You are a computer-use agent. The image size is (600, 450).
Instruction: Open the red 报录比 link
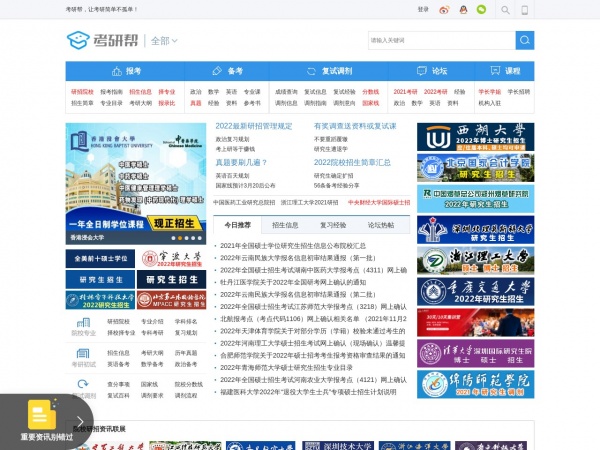point(167,103)
